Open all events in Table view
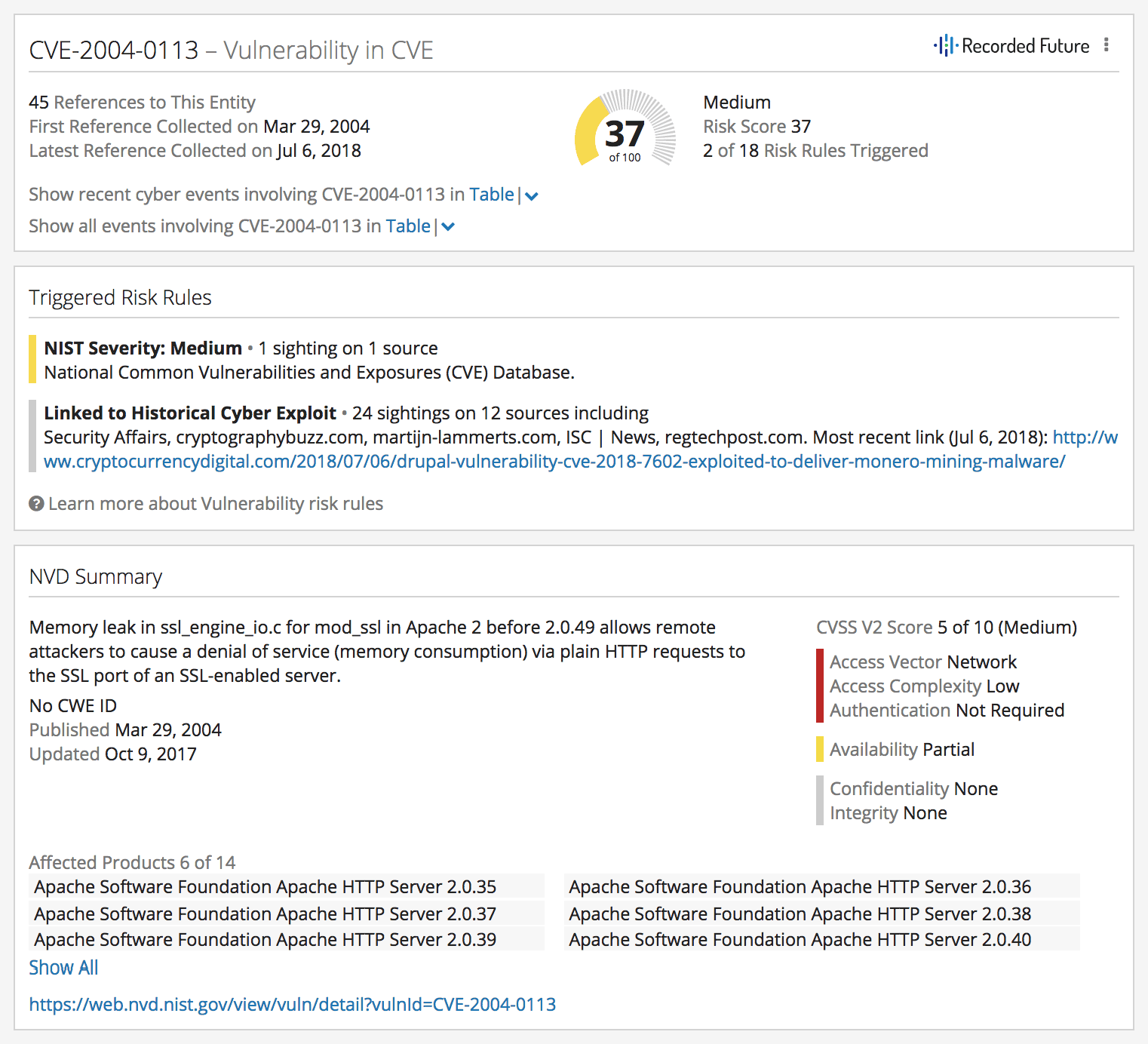1148x1044 pixels. 408,226
